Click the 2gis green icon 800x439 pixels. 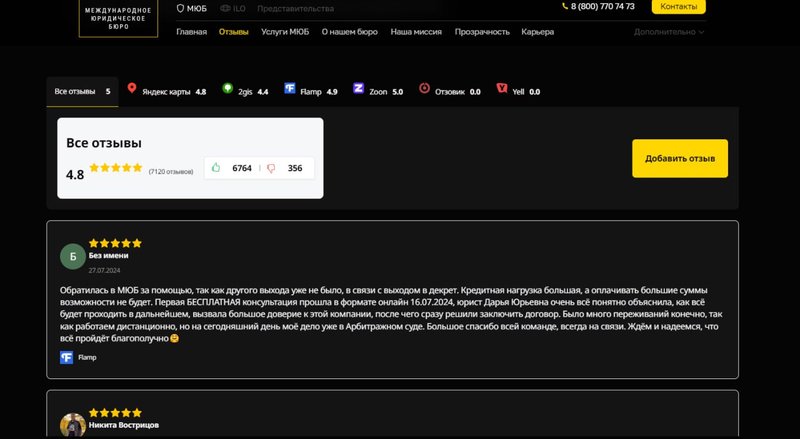(228, 88)
